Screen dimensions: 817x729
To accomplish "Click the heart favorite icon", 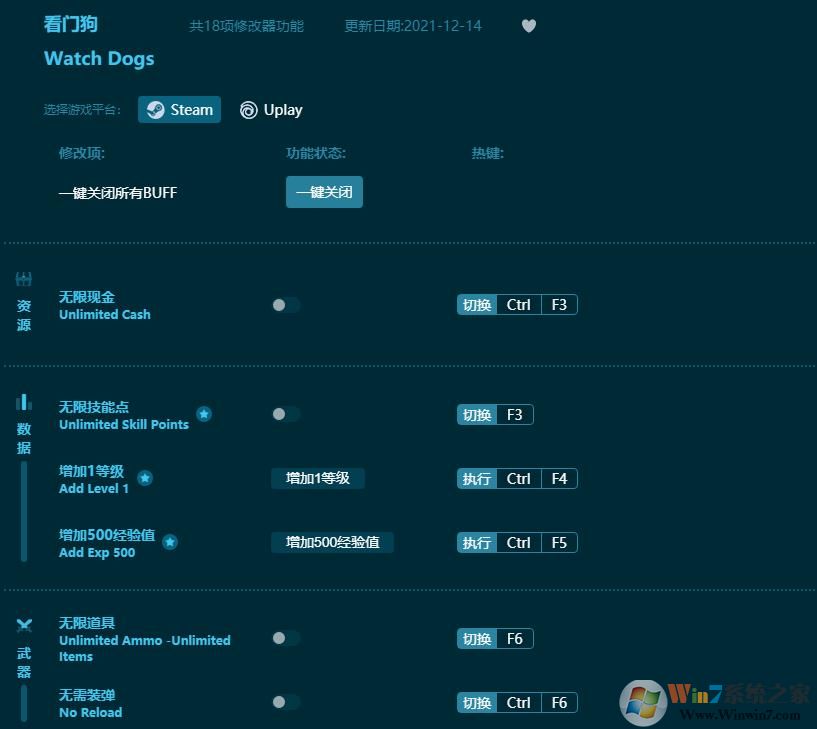I will (x=529, y=26).
